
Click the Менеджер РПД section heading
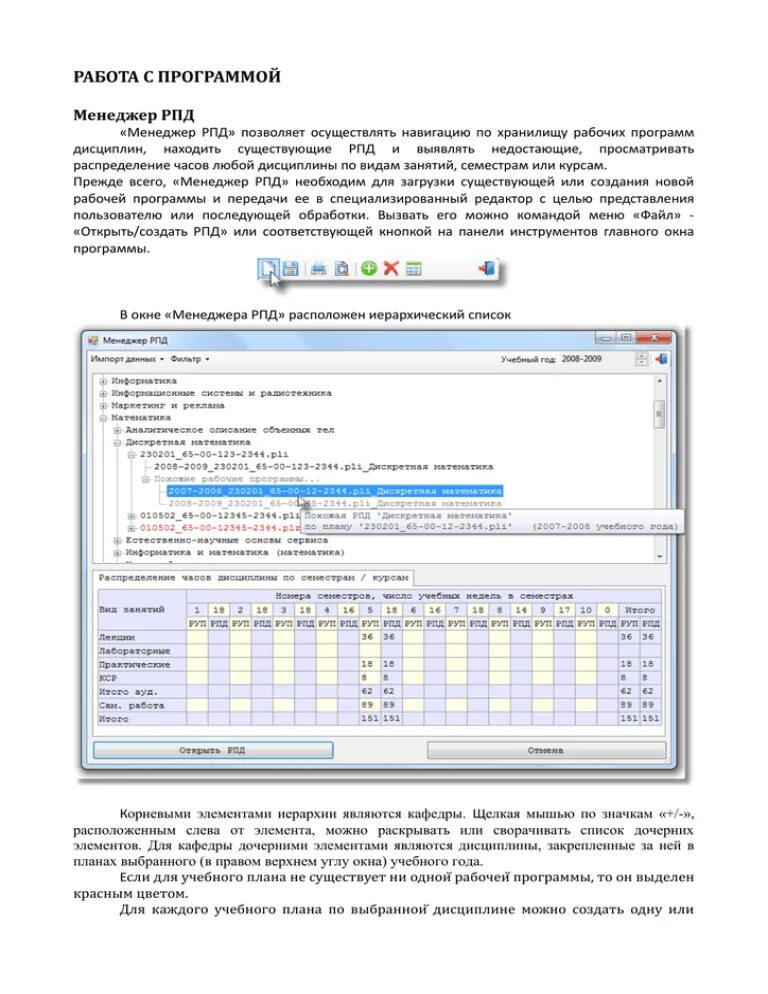(134, 115)
